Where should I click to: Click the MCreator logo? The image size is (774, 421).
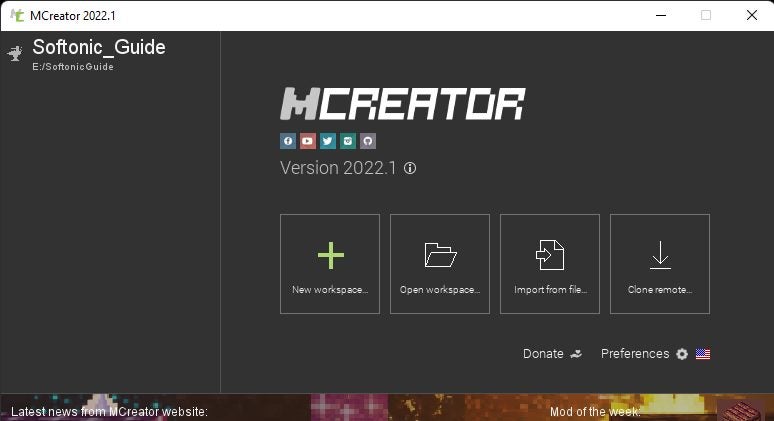(x=403, y=104)
